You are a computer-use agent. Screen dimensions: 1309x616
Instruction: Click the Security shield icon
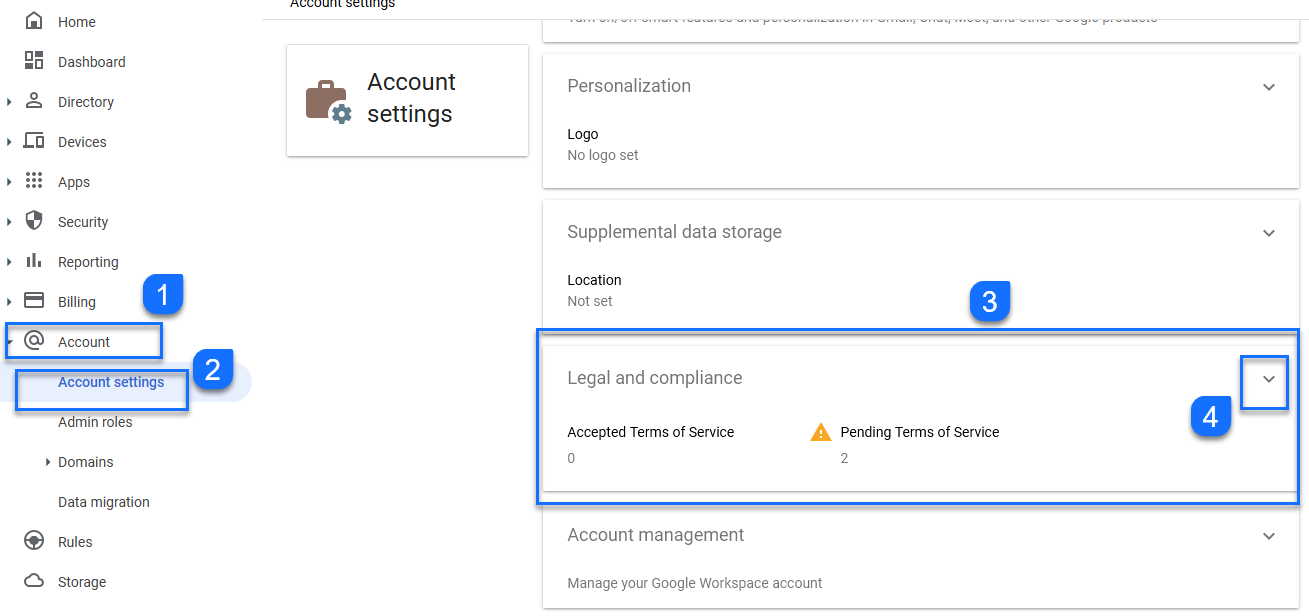click(34, 221)
